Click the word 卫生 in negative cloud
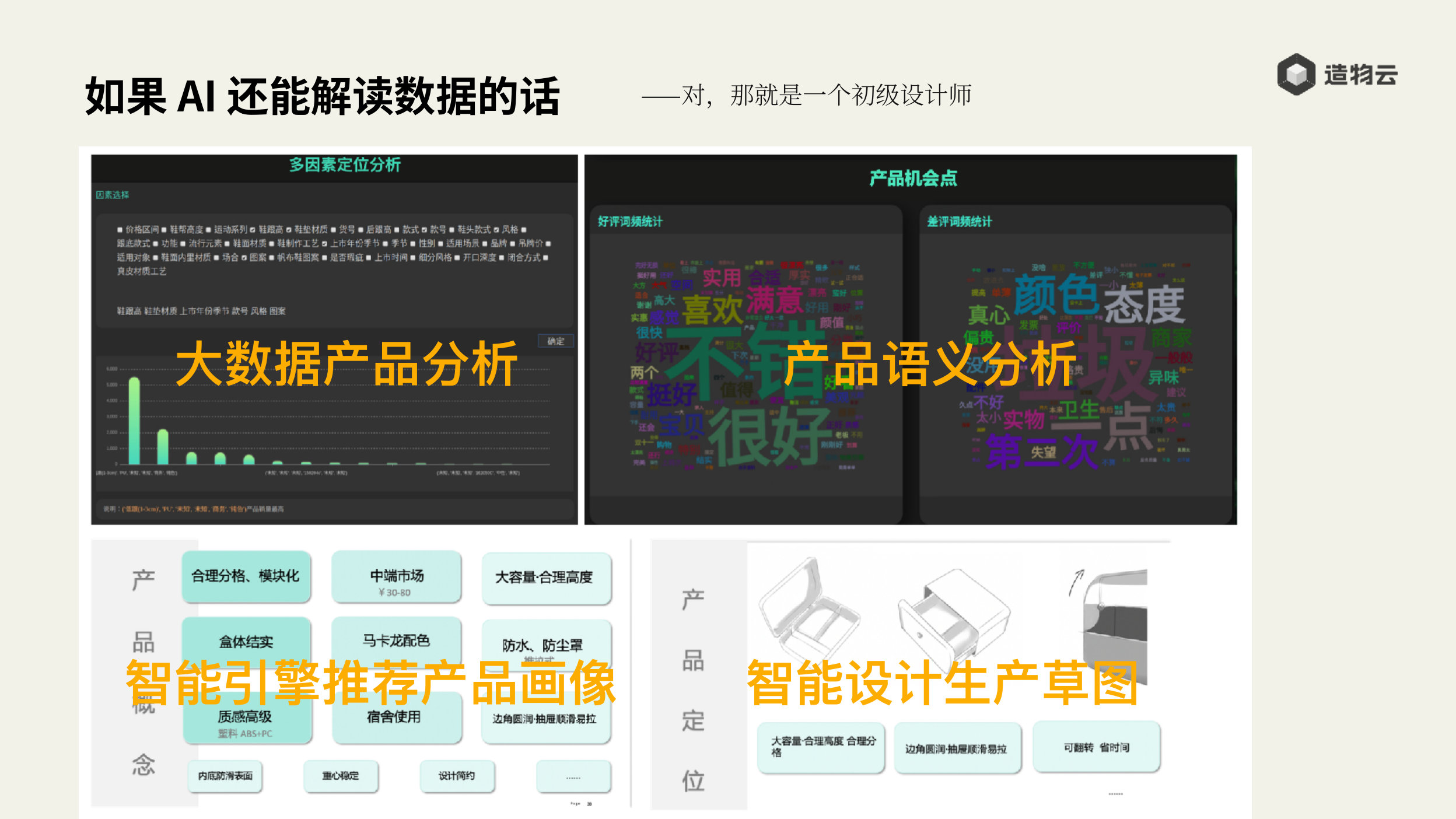 pos(1079,409)
